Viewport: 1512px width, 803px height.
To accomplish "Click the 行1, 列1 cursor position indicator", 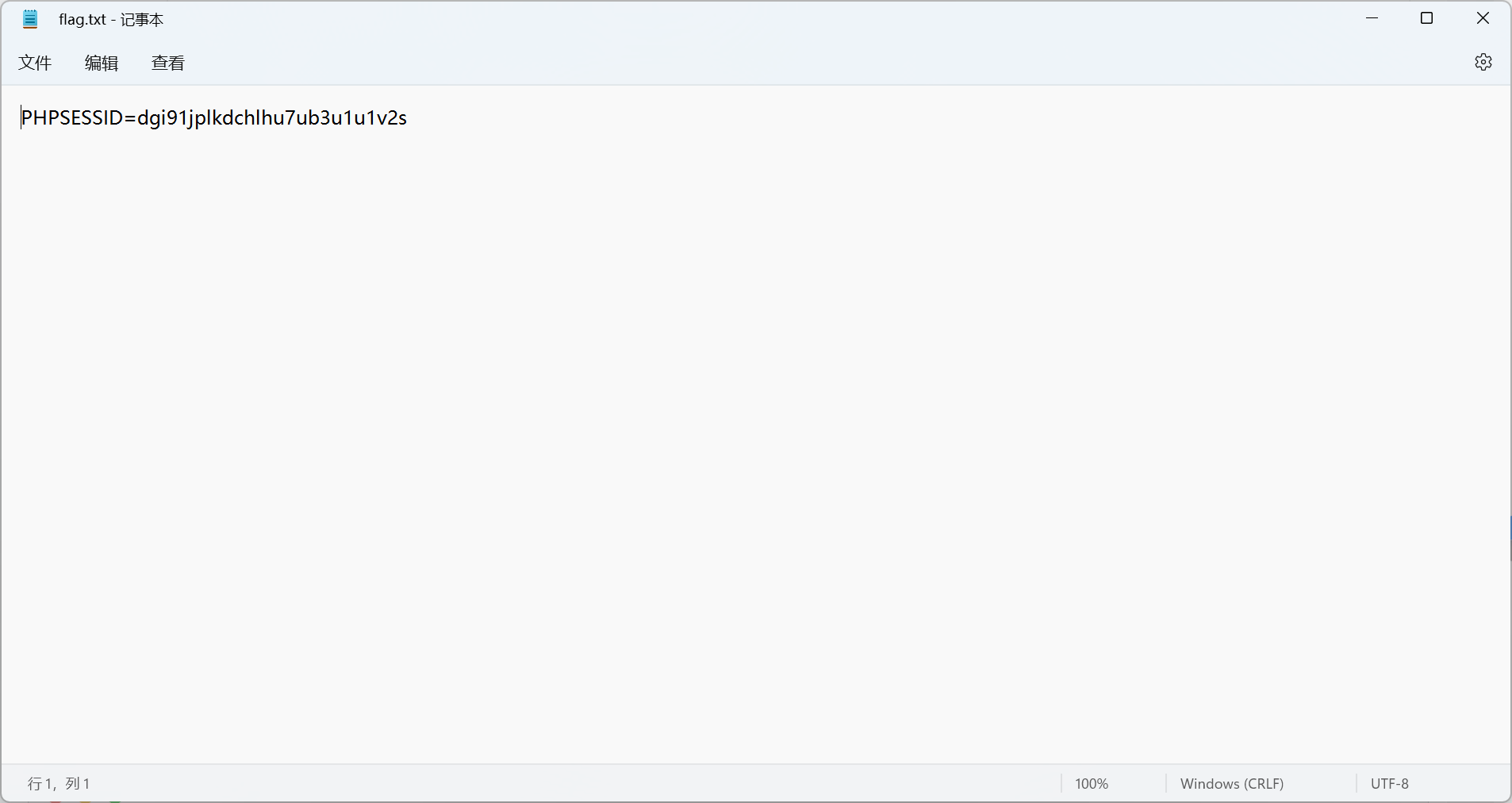I will click(x=59, y=784).
